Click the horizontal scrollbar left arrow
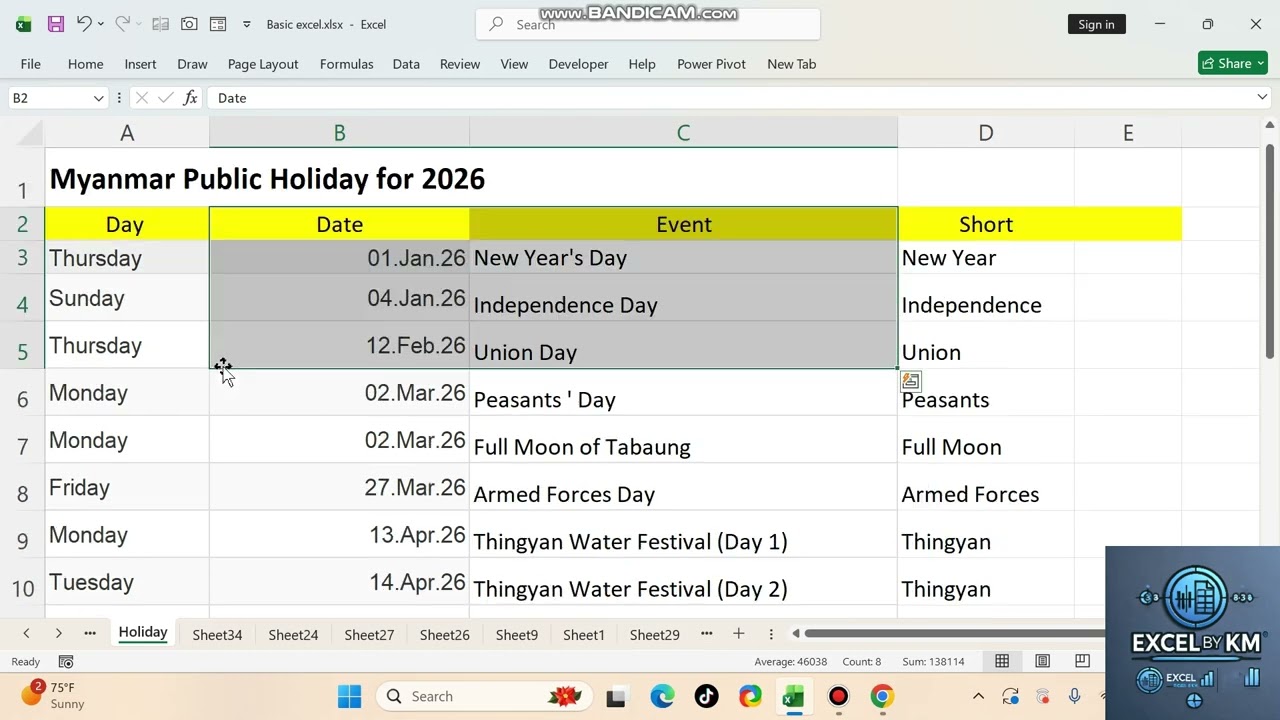 coord(796,633)
